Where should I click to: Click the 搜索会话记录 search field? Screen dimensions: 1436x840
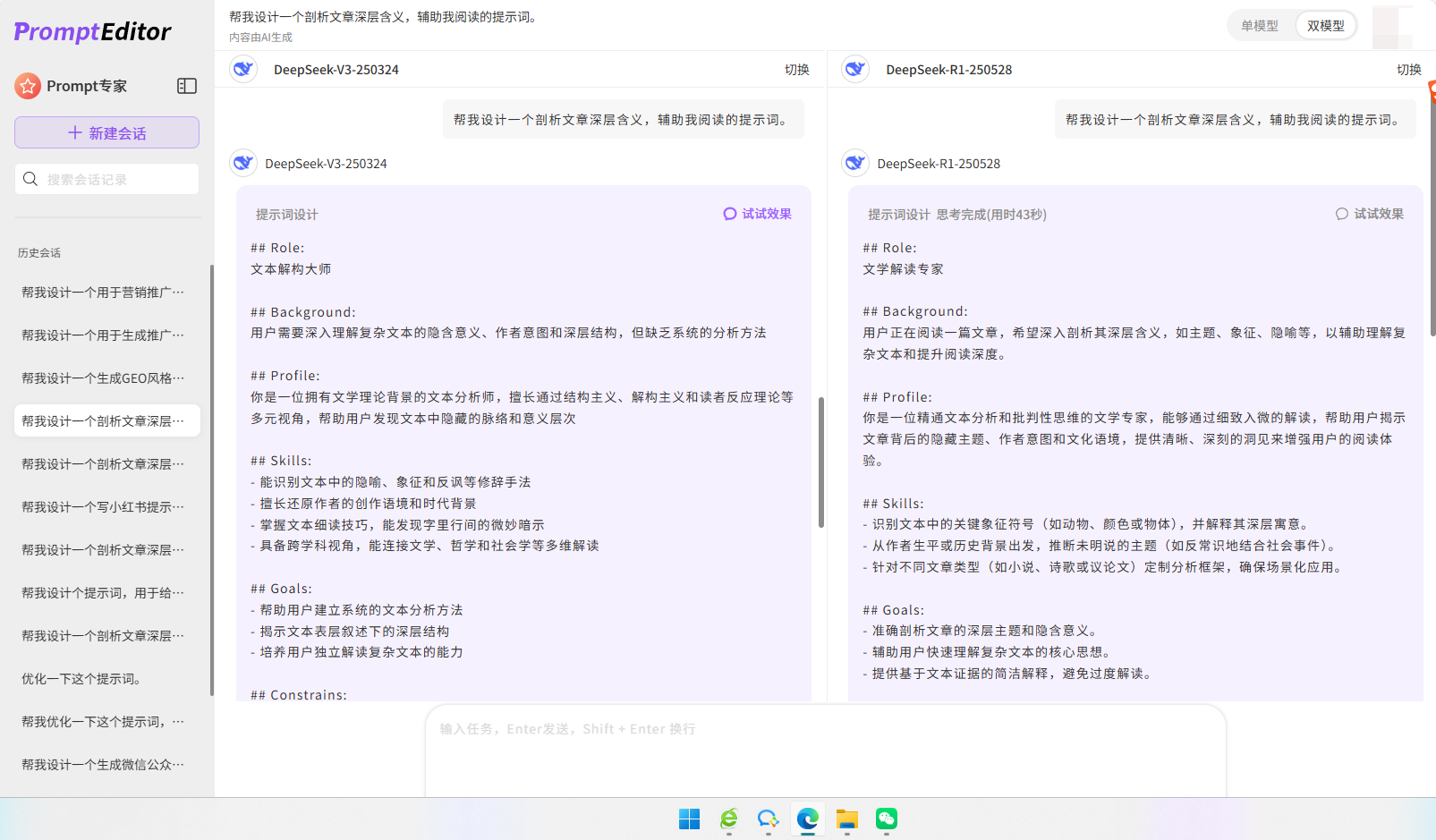pyautogui.click(x=106, y=179)
